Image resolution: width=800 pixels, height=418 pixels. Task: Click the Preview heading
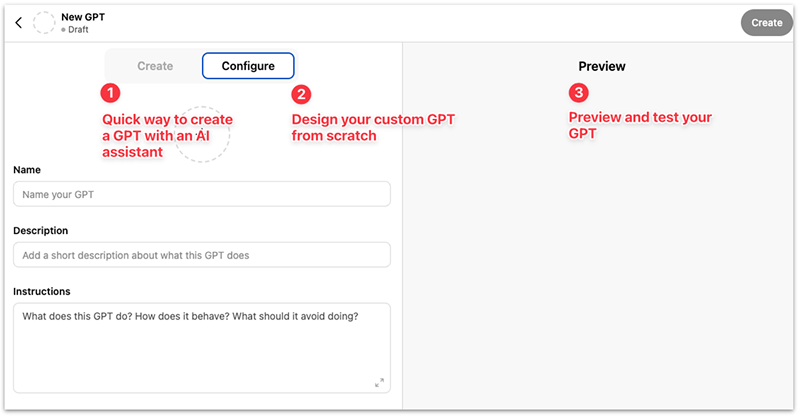pyautogui.click(x=602, y=66)
